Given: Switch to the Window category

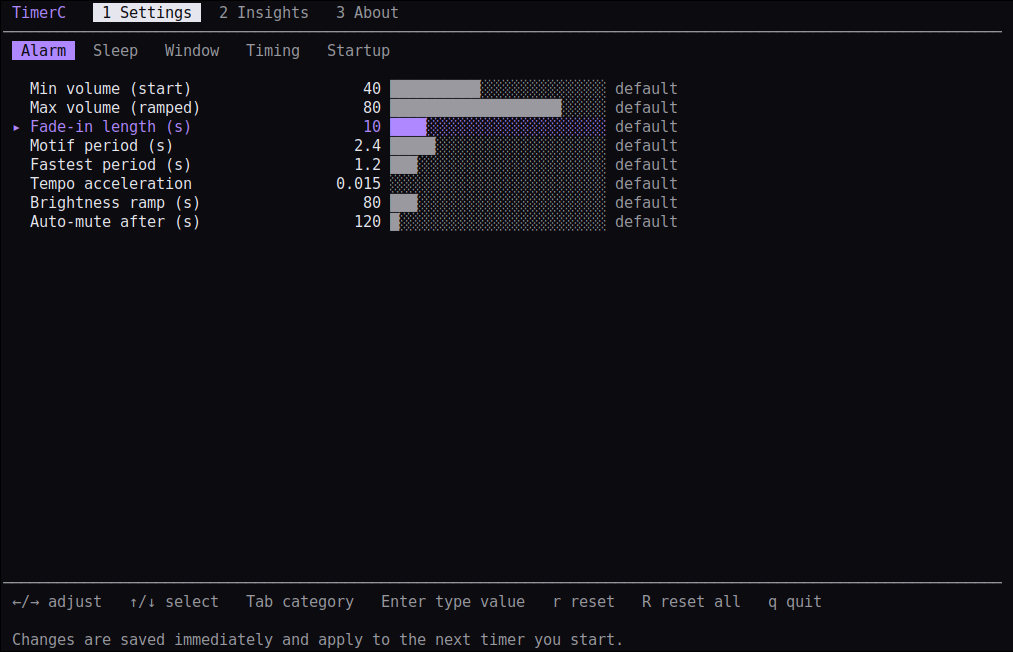Looking at the screenshot, I should 192,50.
